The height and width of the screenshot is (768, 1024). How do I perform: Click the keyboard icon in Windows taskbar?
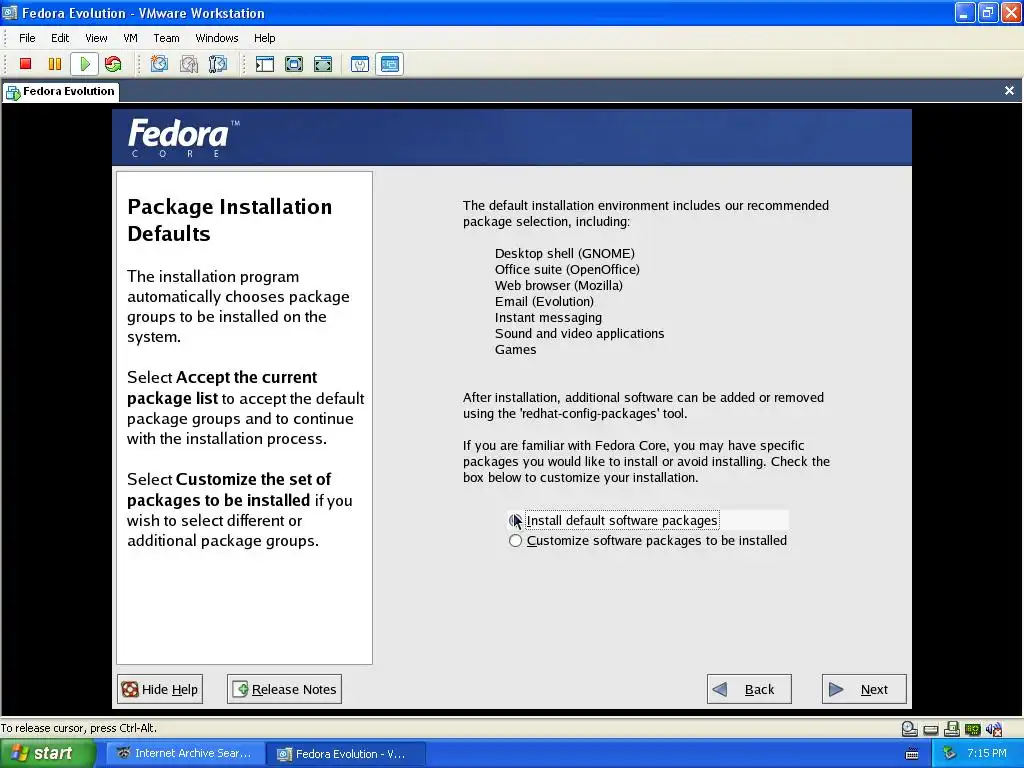click(x=912, y=754)
